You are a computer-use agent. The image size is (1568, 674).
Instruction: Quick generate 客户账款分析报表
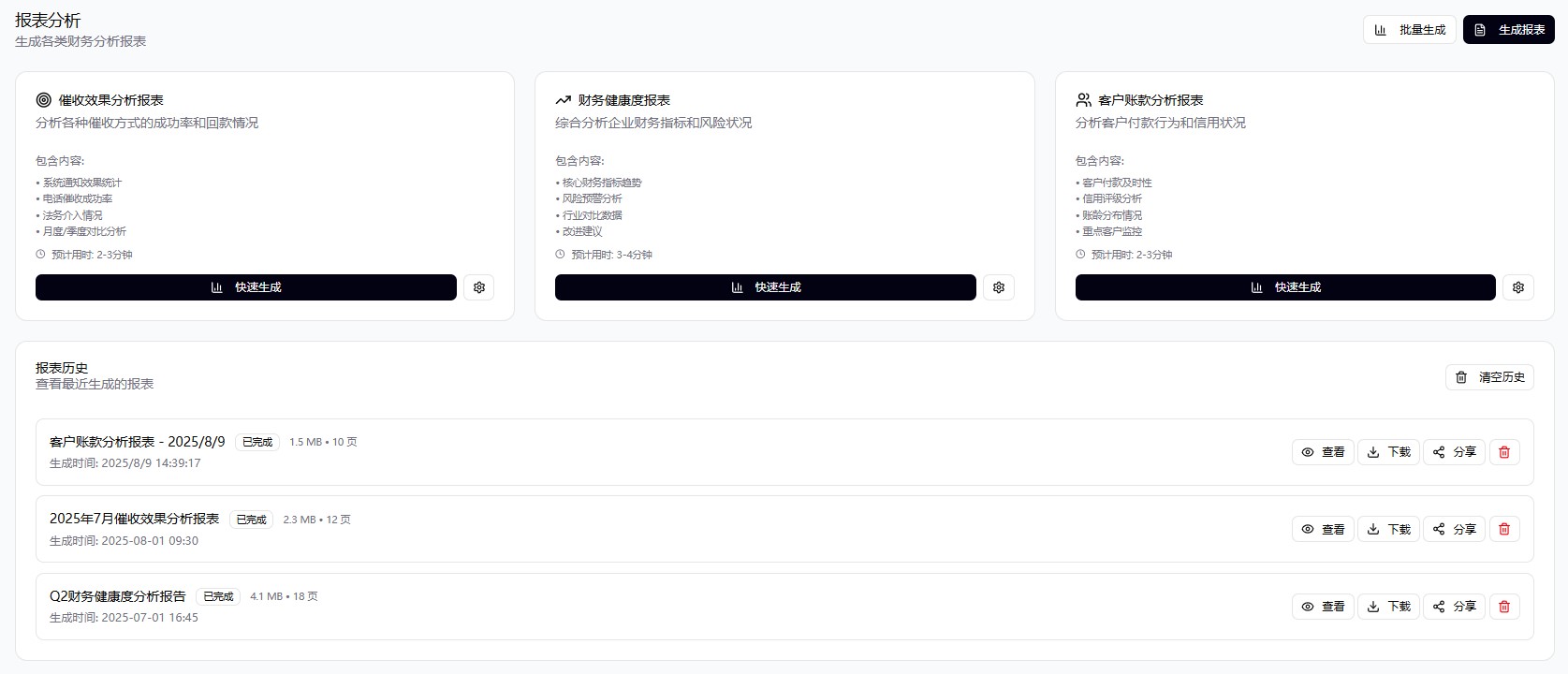[1285, 287]
